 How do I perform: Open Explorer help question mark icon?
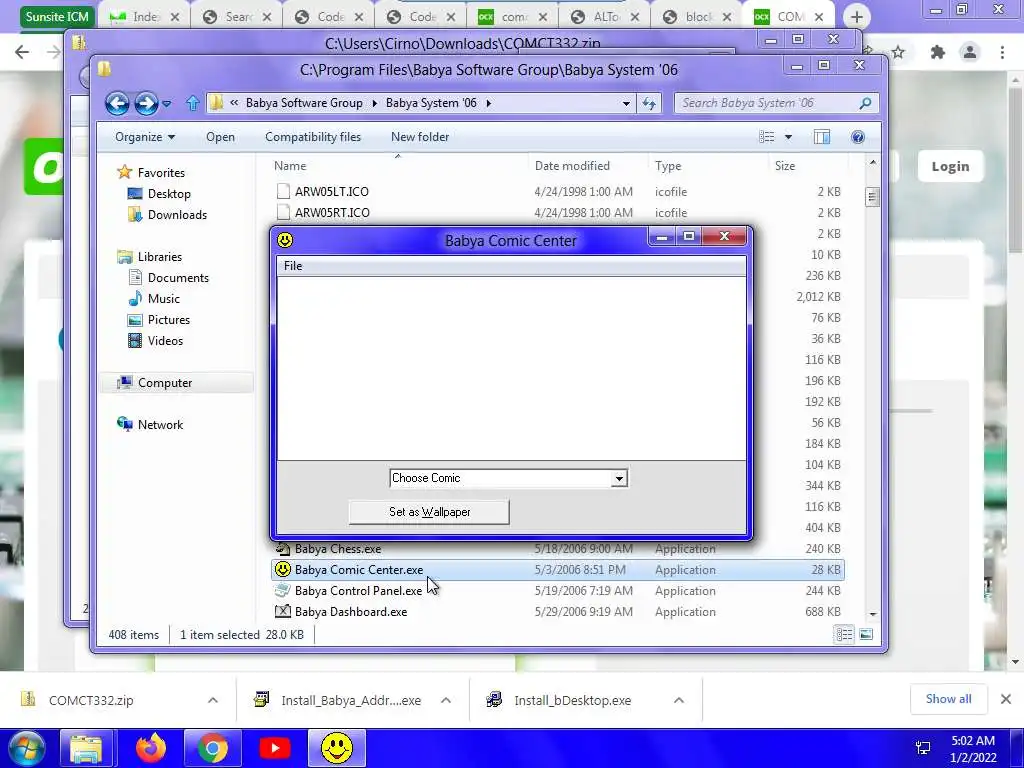click(858, 137)
